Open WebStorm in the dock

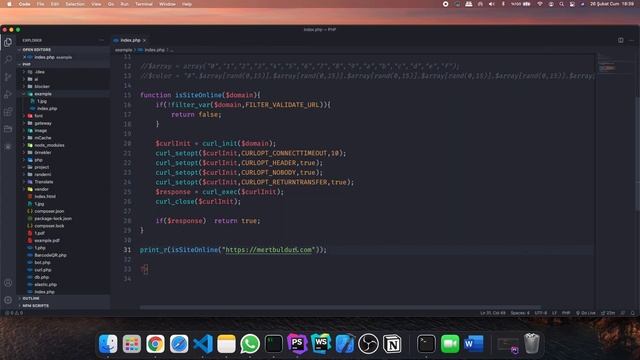321,344
